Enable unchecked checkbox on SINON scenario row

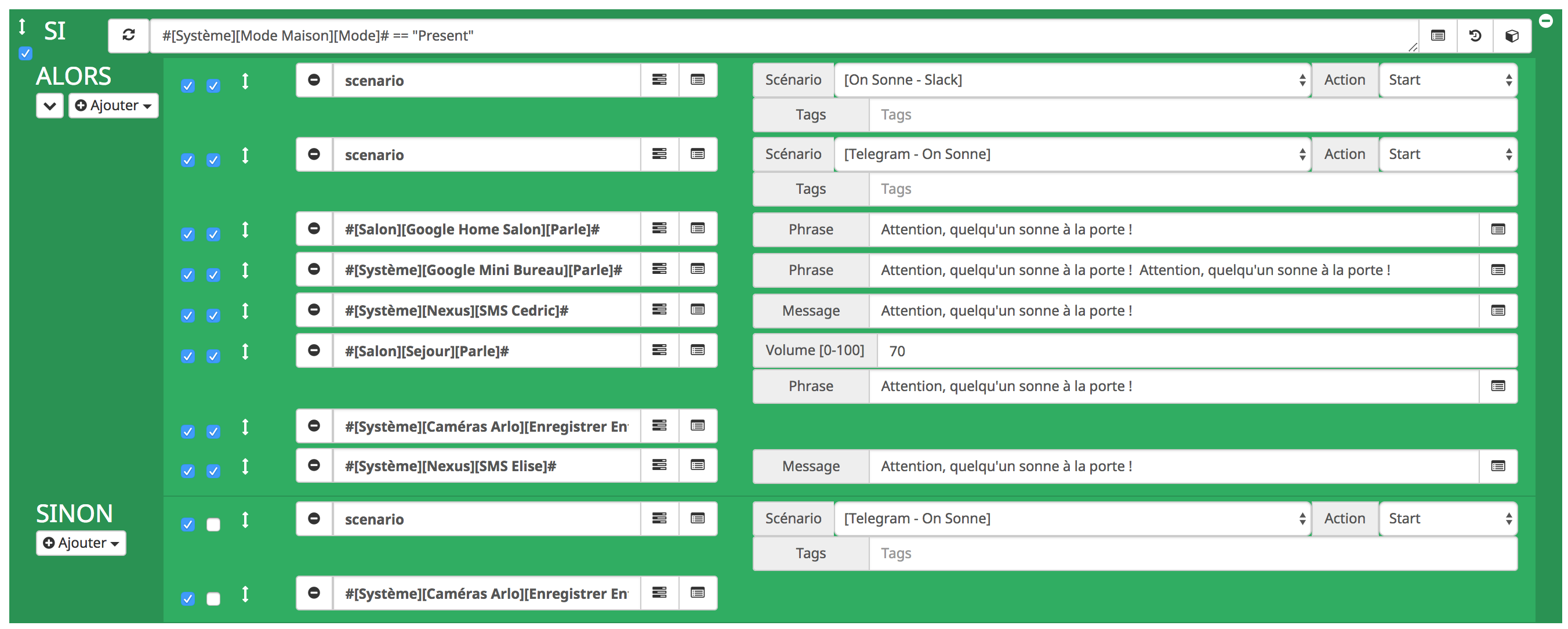[x=213, y=525]
